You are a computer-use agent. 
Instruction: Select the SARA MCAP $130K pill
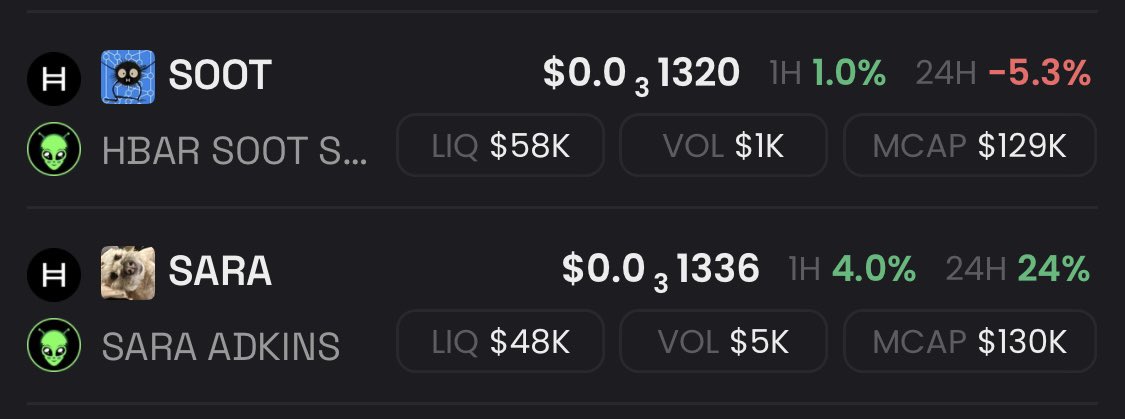pyautogui.click(x=969, y=343)
